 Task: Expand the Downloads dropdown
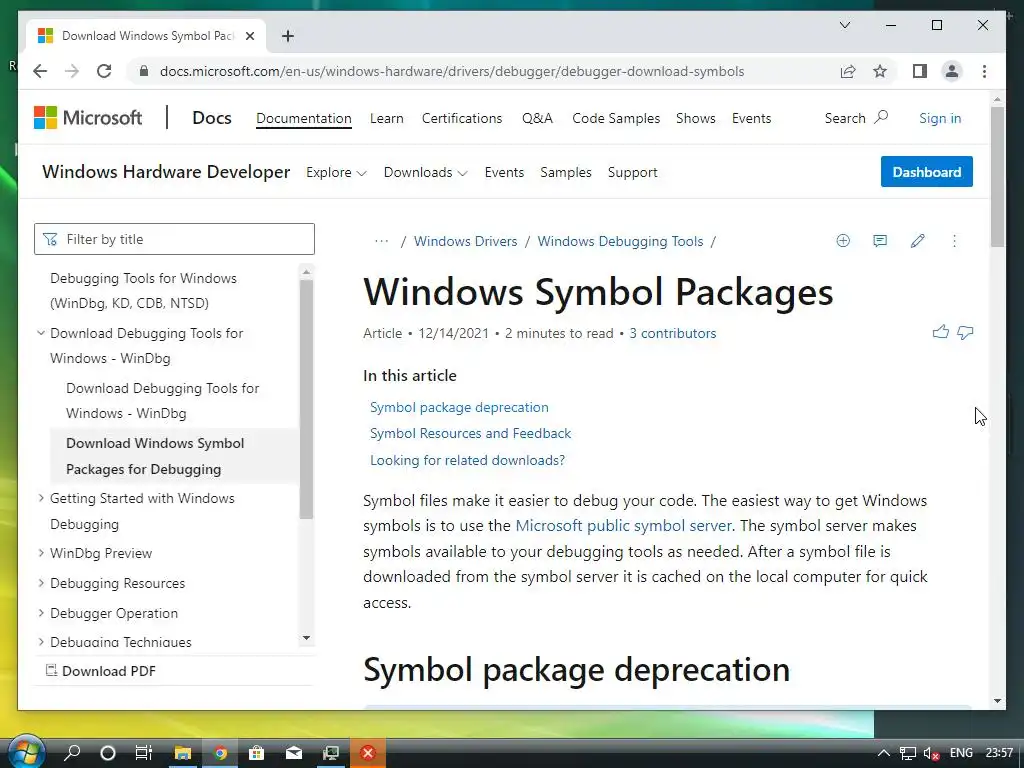pos(425,172)
